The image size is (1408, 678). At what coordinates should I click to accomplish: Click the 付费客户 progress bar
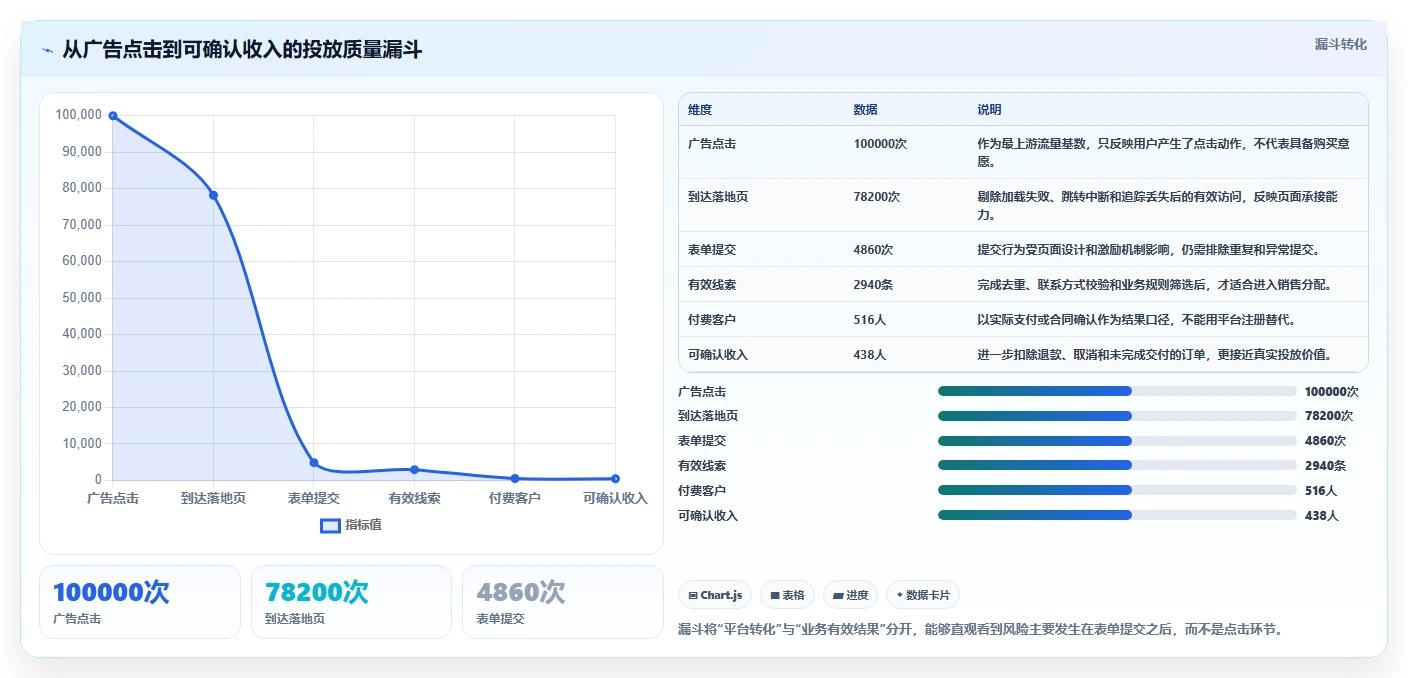(1117, 490)
